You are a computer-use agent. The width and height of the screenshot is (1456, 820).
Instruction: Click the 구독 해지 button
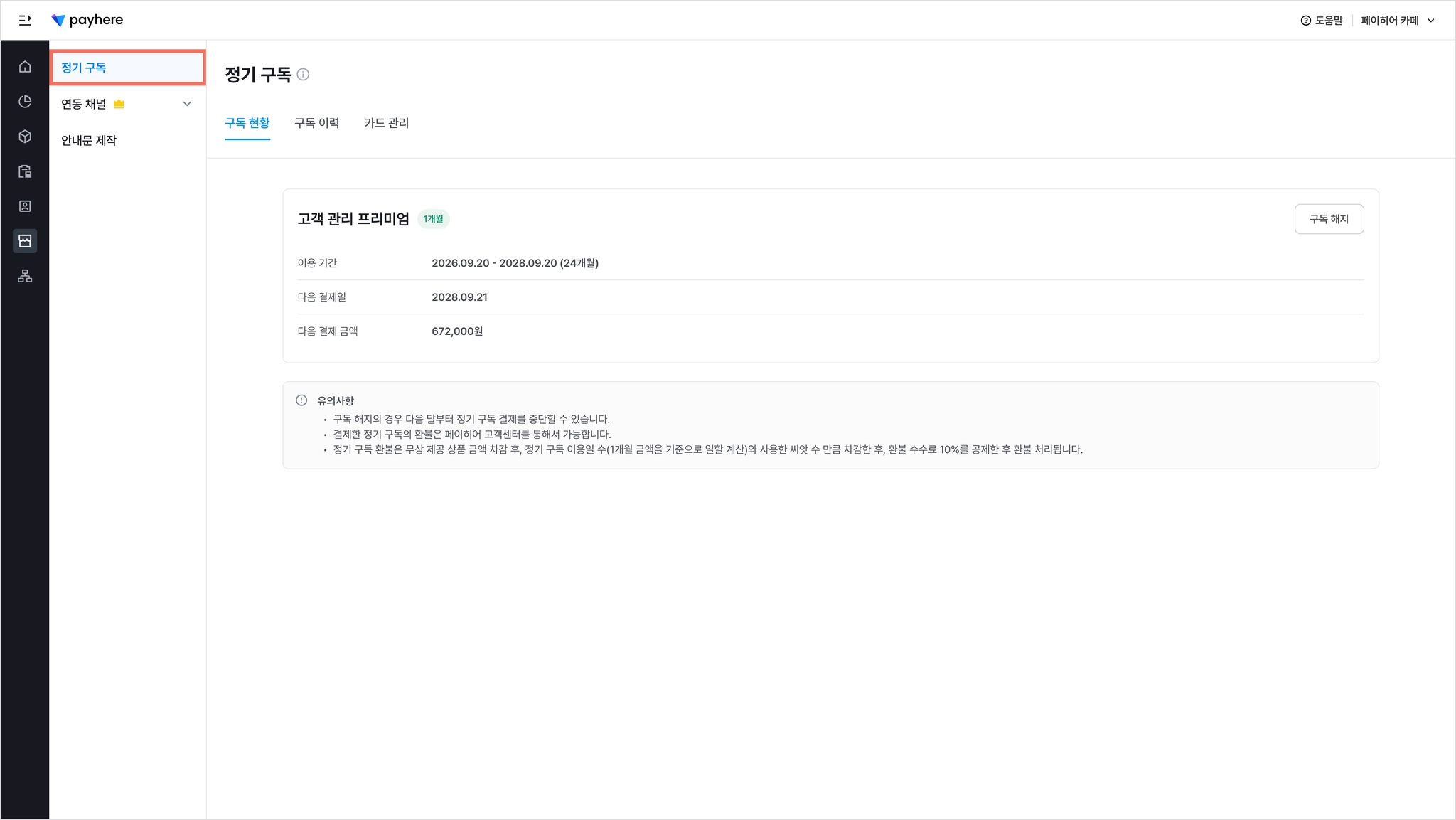pos(1328,219)
